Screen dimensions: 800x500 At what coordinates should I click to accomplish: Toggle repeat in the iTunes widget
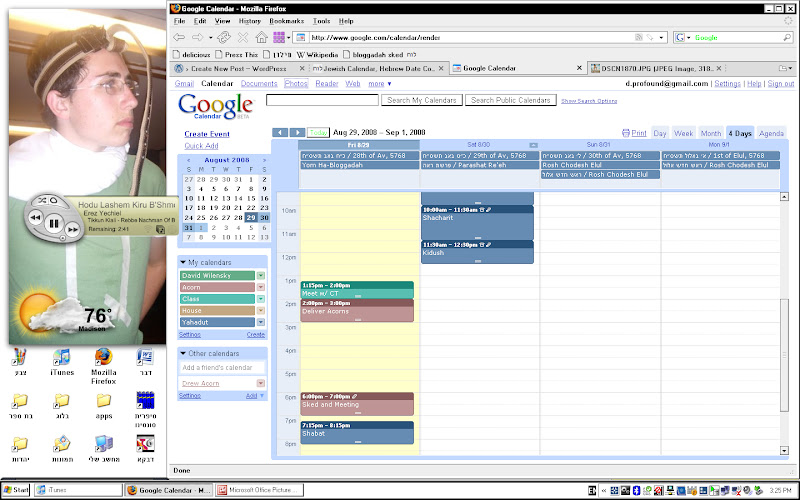pos(53,200)
